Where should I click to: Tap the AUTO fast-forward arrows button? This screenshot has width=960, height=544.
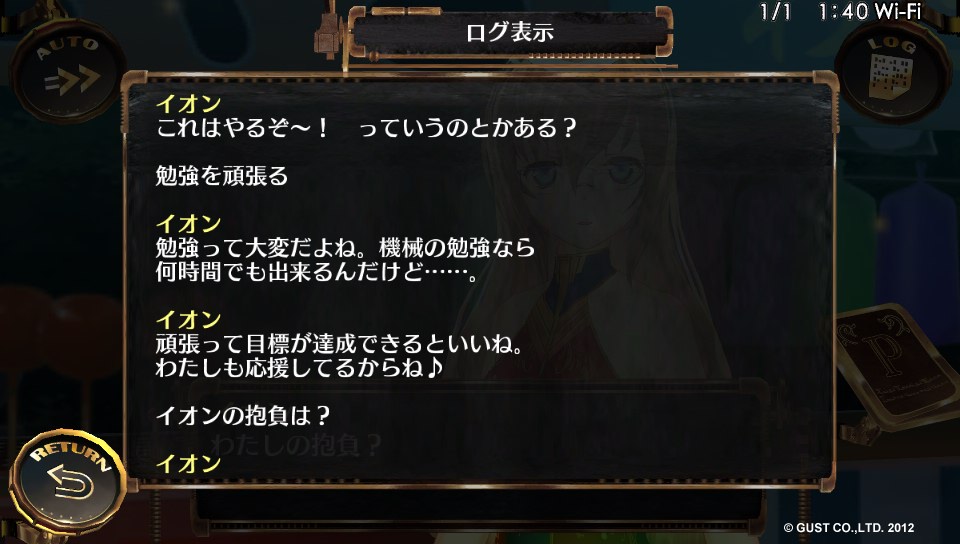(68, 72)
